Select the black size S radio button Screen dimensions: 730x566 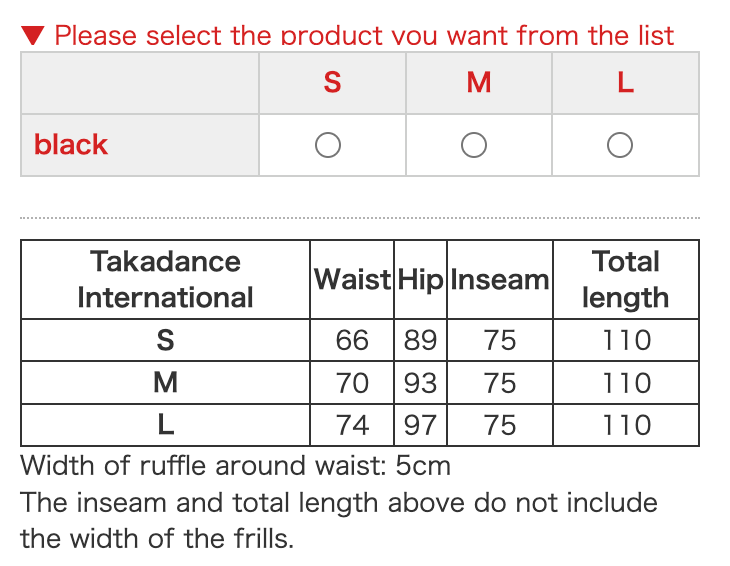pos(328,146)
